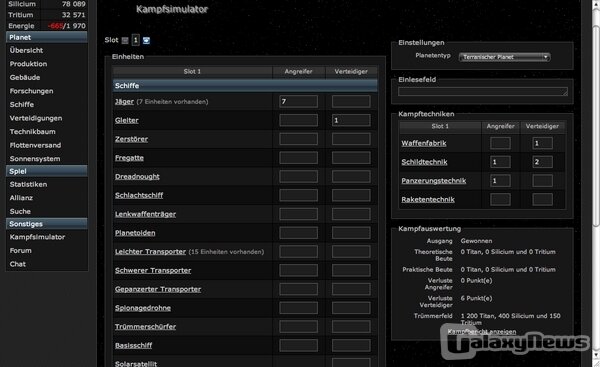The height and width of the screenshot is (367, 600).
Task: Click into the Einlesefeld text area
Action: pos(483,91)
